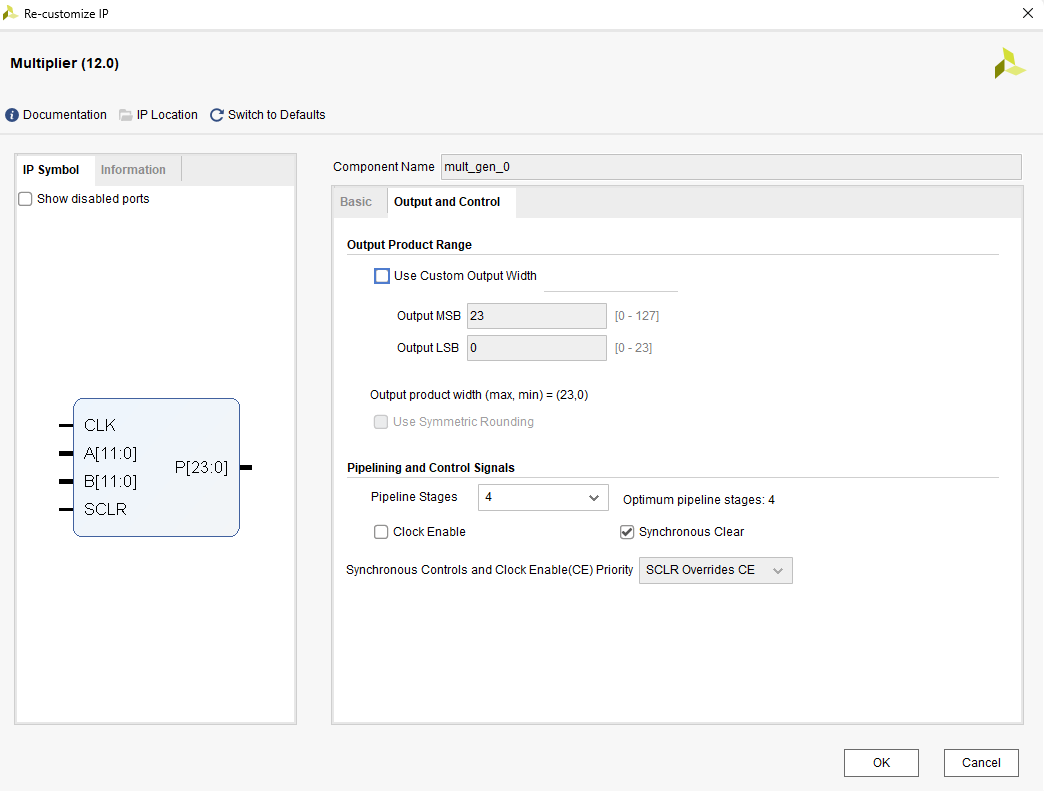Click the [0 - 127] range hint
The image size is (1044, 791).
click(x=637, y=316)
